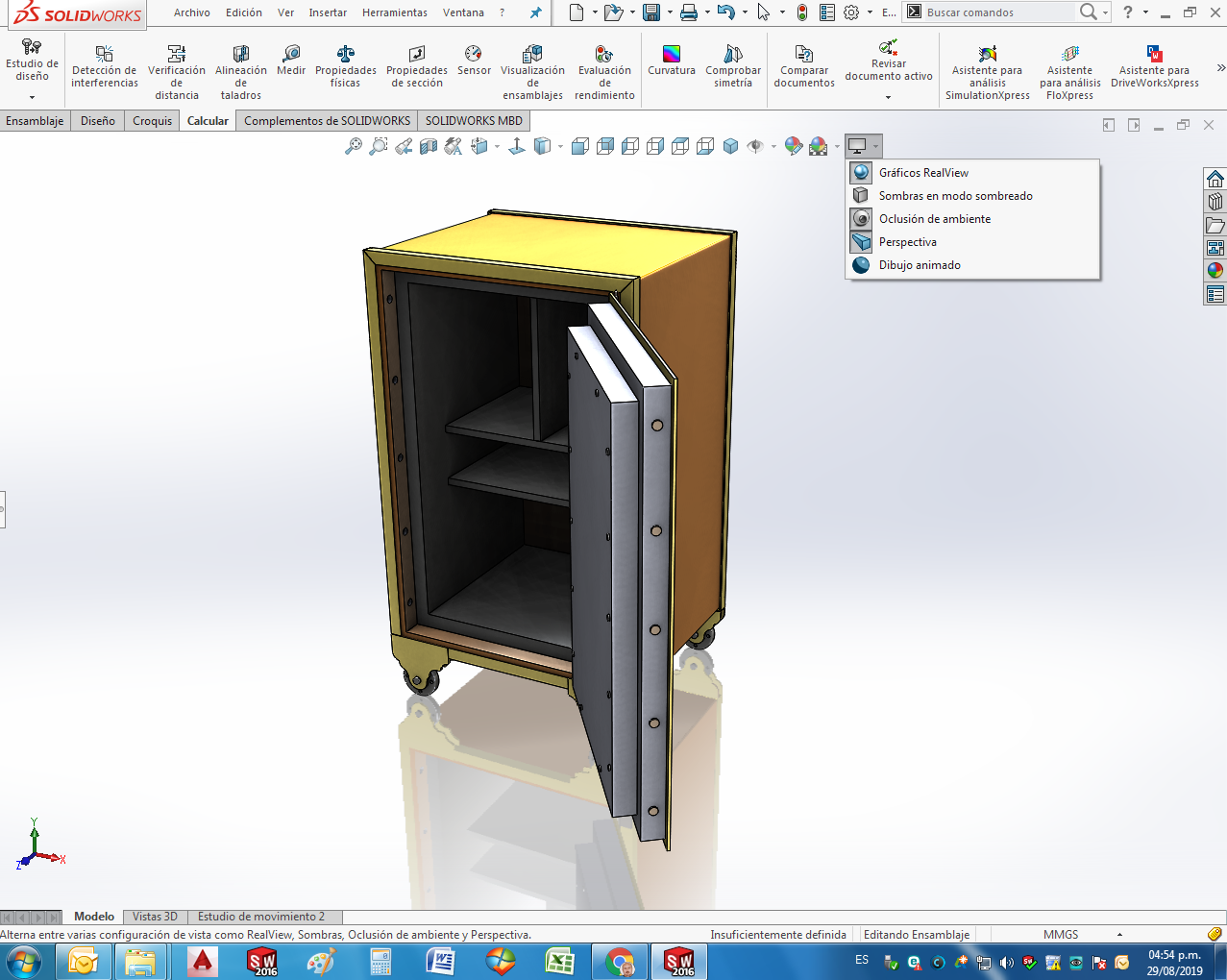Toggle Curvatura display
1227x980 pixels.
point(672,60)
